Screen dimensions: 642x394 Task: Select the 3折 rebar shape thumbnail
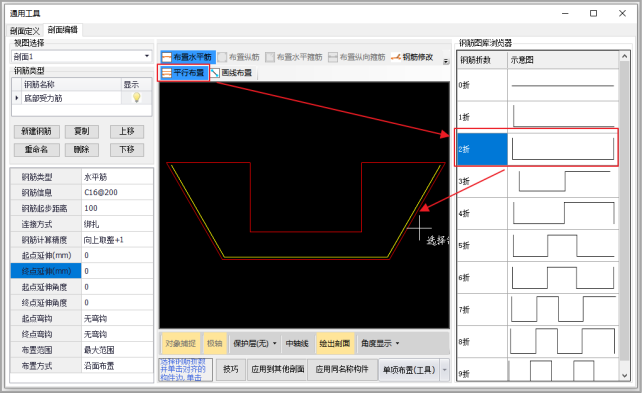click(563, 181)
